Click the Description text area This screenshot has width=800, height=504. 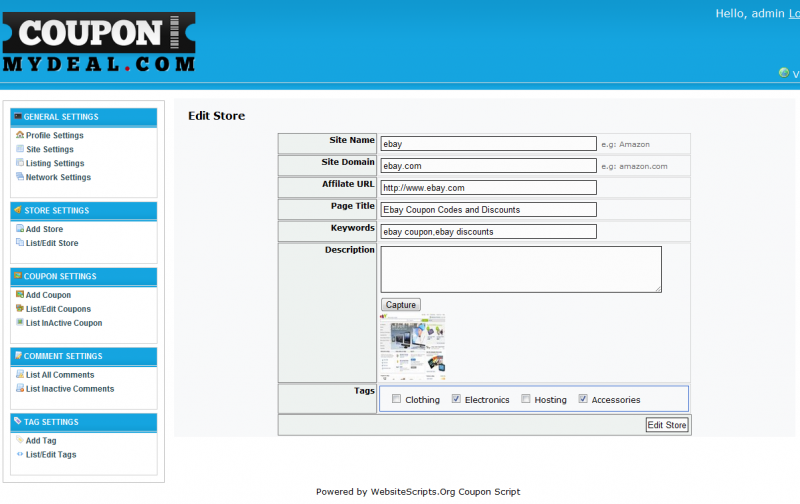[x=521, y=269]
